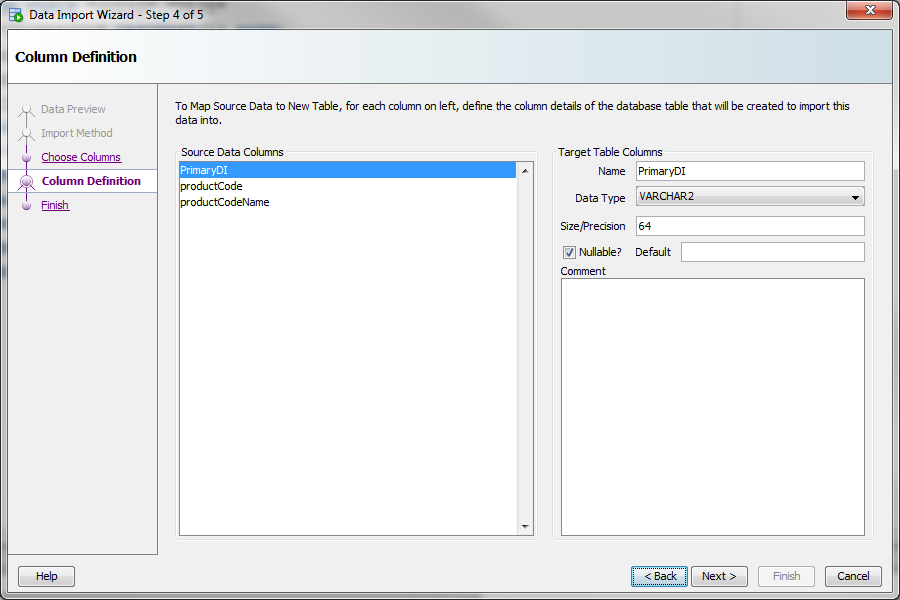The height and width of the screenshot is (600, 900).
Task: Click the disabled Finish button
Action: coord(786,576)
